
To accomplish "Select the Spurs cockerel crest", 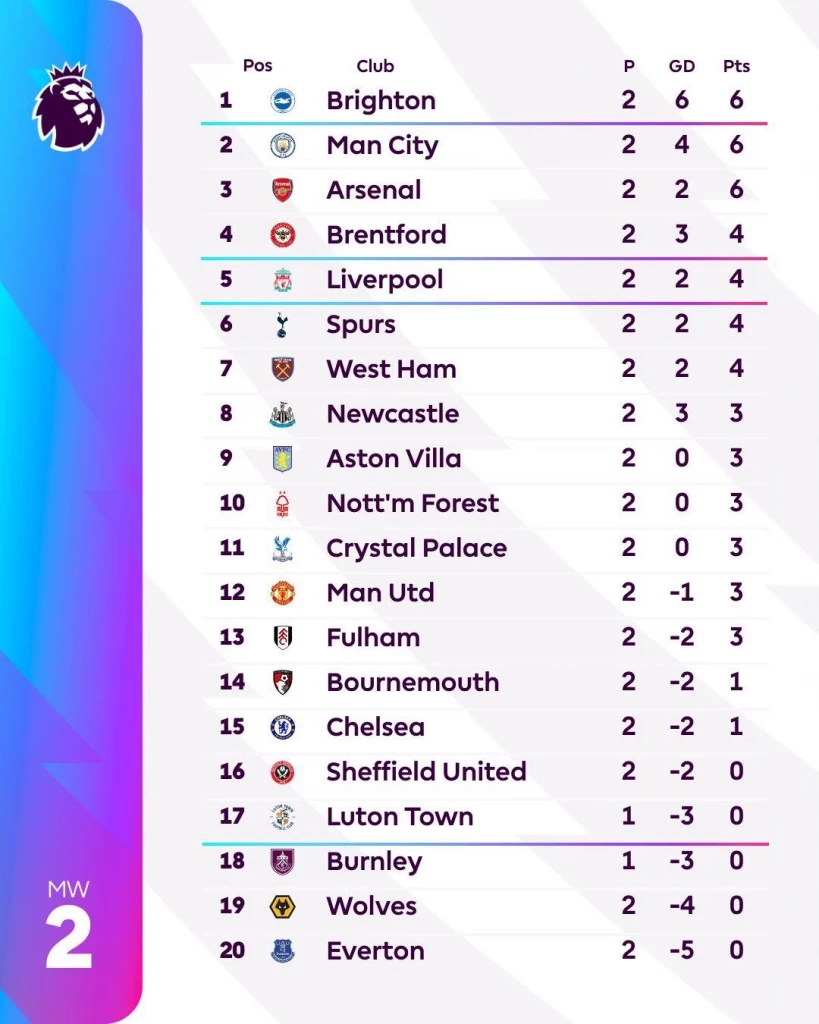I will pyautogui.click(x=283, y=325).
